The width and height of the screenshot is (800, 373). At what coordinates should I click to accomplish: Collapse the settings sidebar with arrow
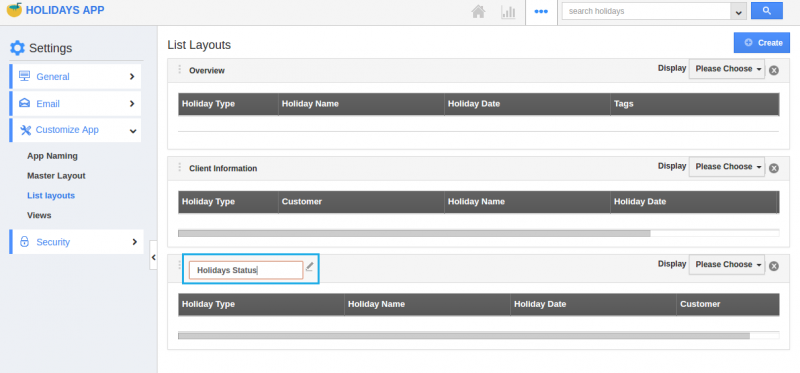coord(153,258)
